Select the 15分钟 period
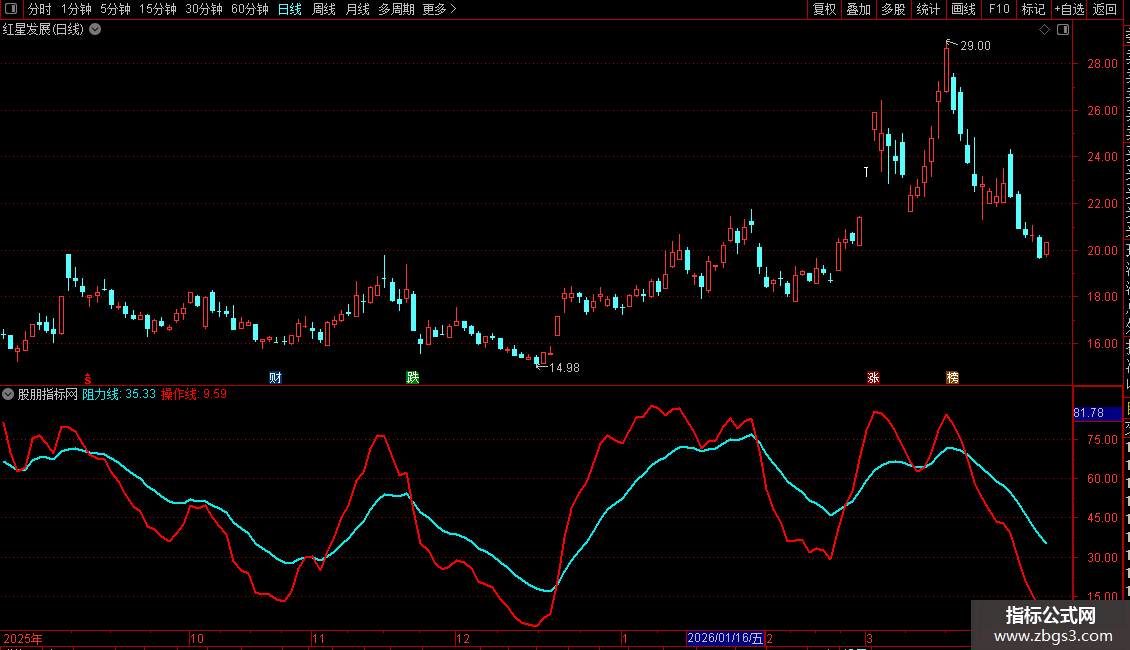The height and width of the screenshot is (650, 1130). (158, 9)
